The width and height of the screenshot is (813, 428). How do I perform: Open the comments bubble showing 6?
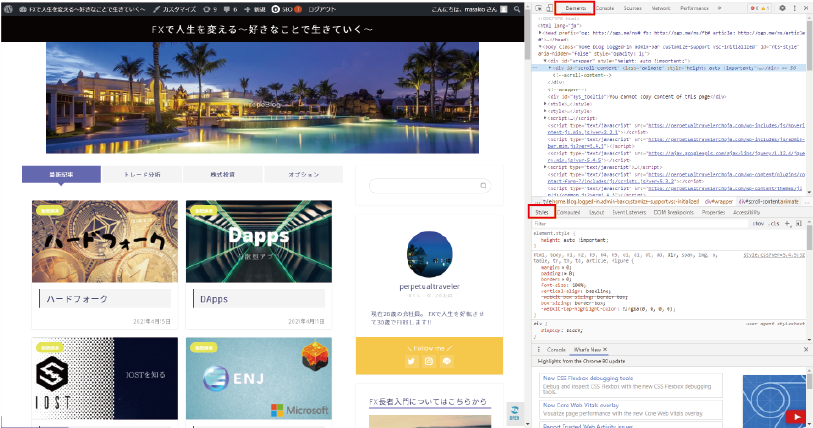tap(231, 9)
